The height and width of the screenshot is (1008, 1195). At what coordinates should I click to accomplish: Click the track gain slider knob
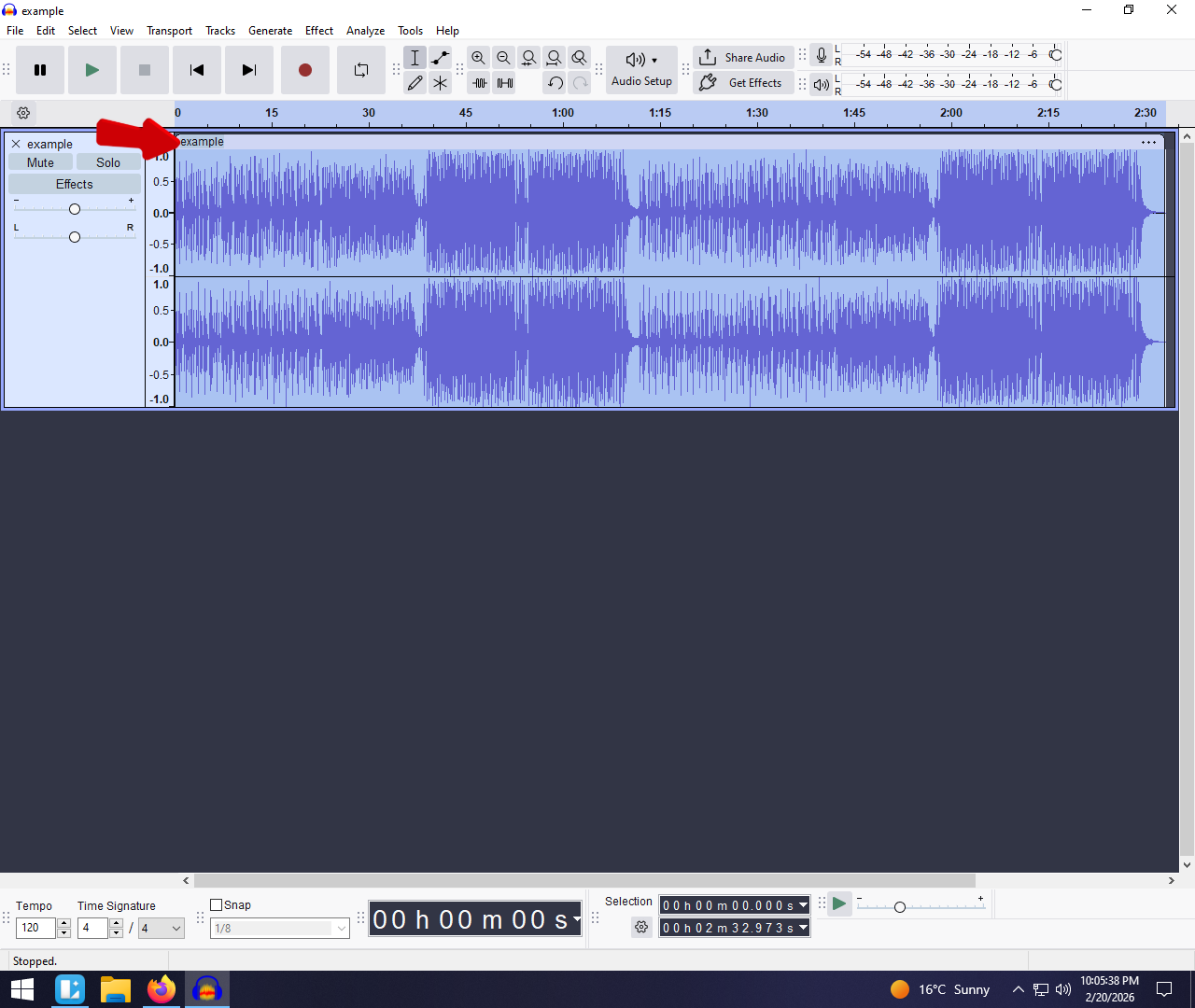[75, 209]
